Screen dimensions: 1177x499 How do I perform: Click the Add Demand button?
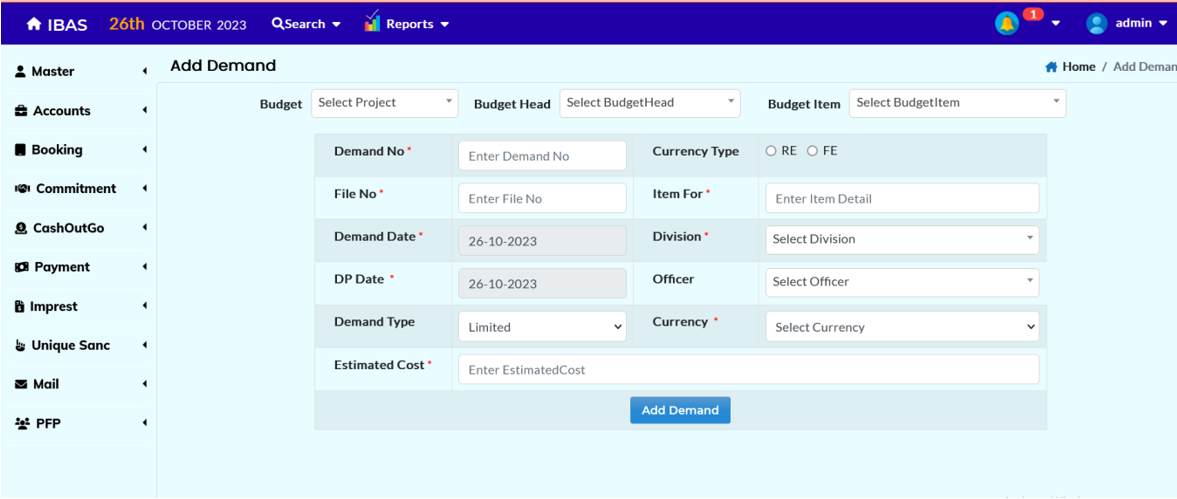click(x=680, y=410)
